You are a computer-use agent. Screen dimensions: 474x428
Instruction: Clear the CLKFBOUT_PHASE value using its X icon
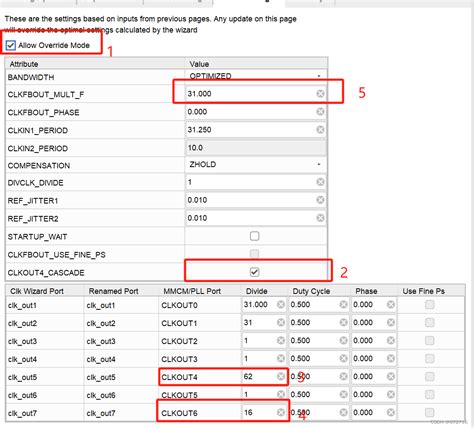click(x=320, y=111)
